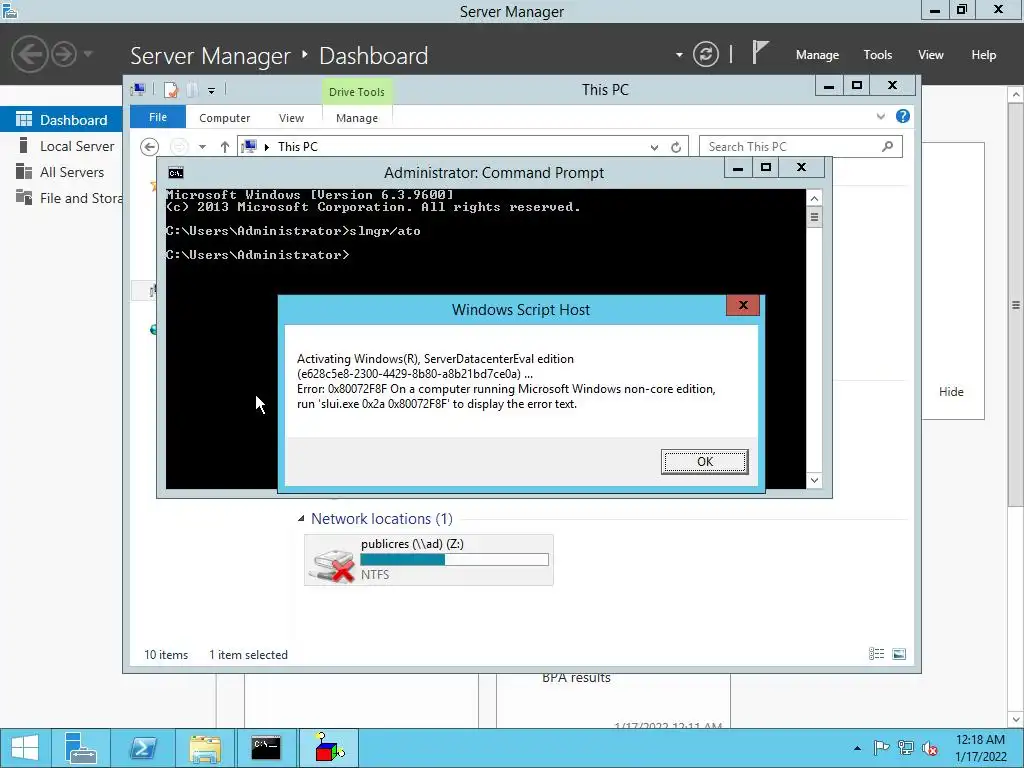This screenshot has height=768, width=1024.
Task: Click the Server Manager notifications flag icon
Action: [x=759, y=53]
